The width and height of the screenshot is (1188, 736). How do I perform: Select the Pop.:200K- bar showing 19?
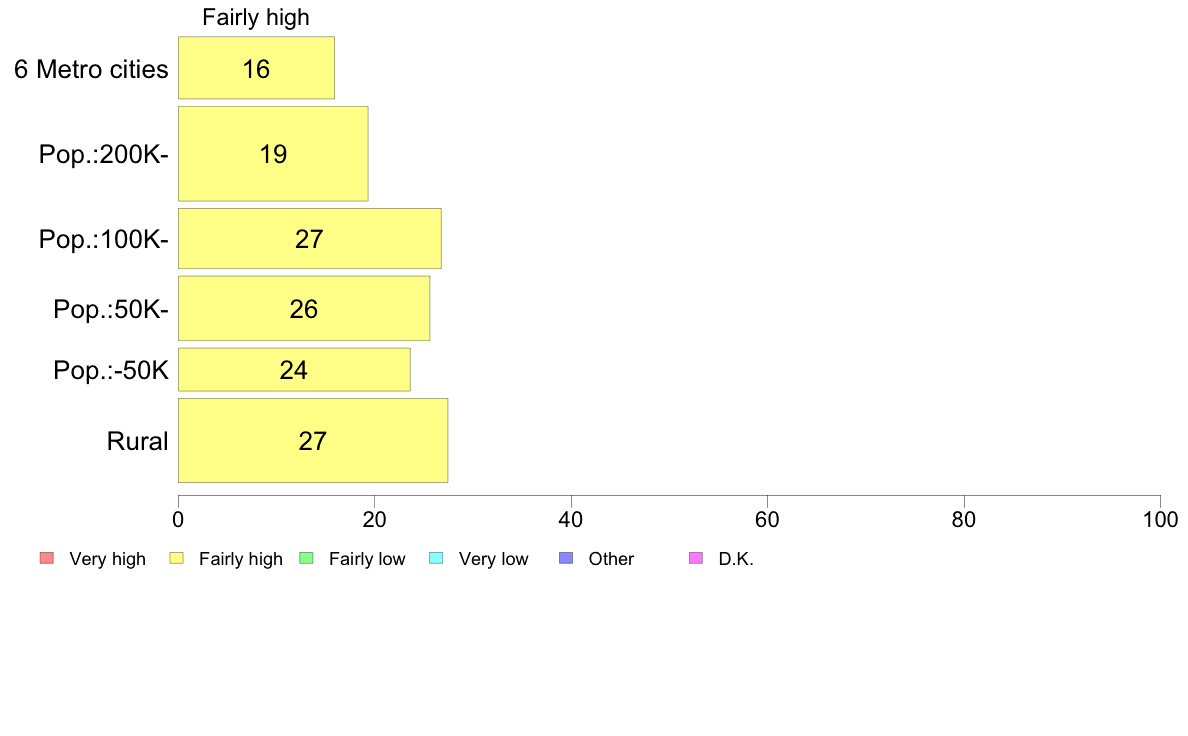tap(273, 154)
